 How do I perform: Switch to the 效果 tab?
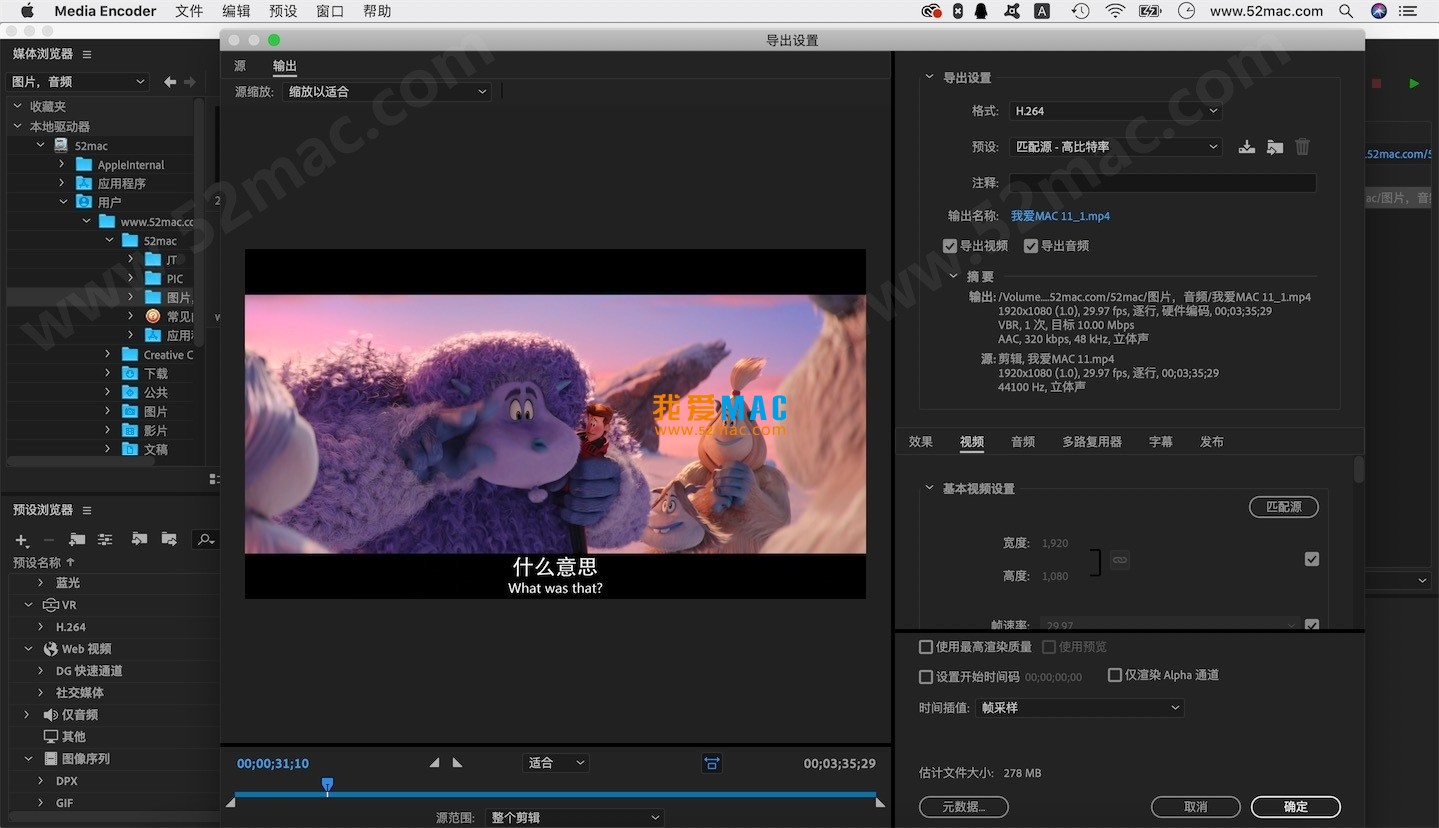click(921, 442)
